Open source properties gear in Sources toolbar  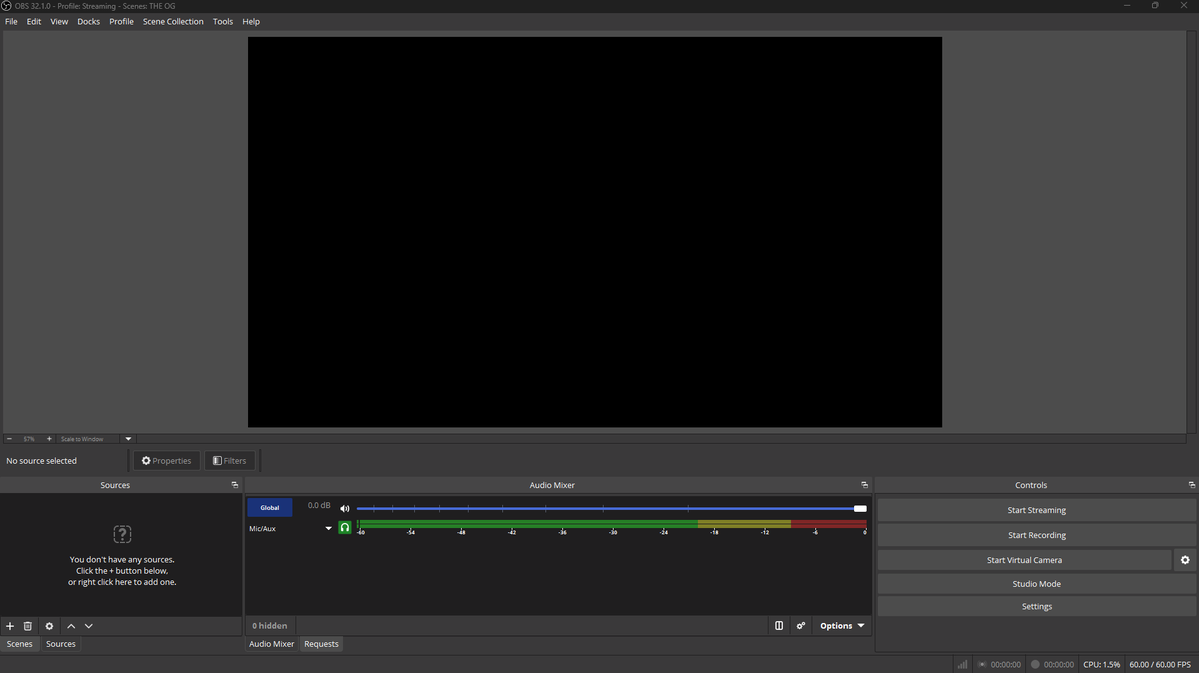point(49,626)
